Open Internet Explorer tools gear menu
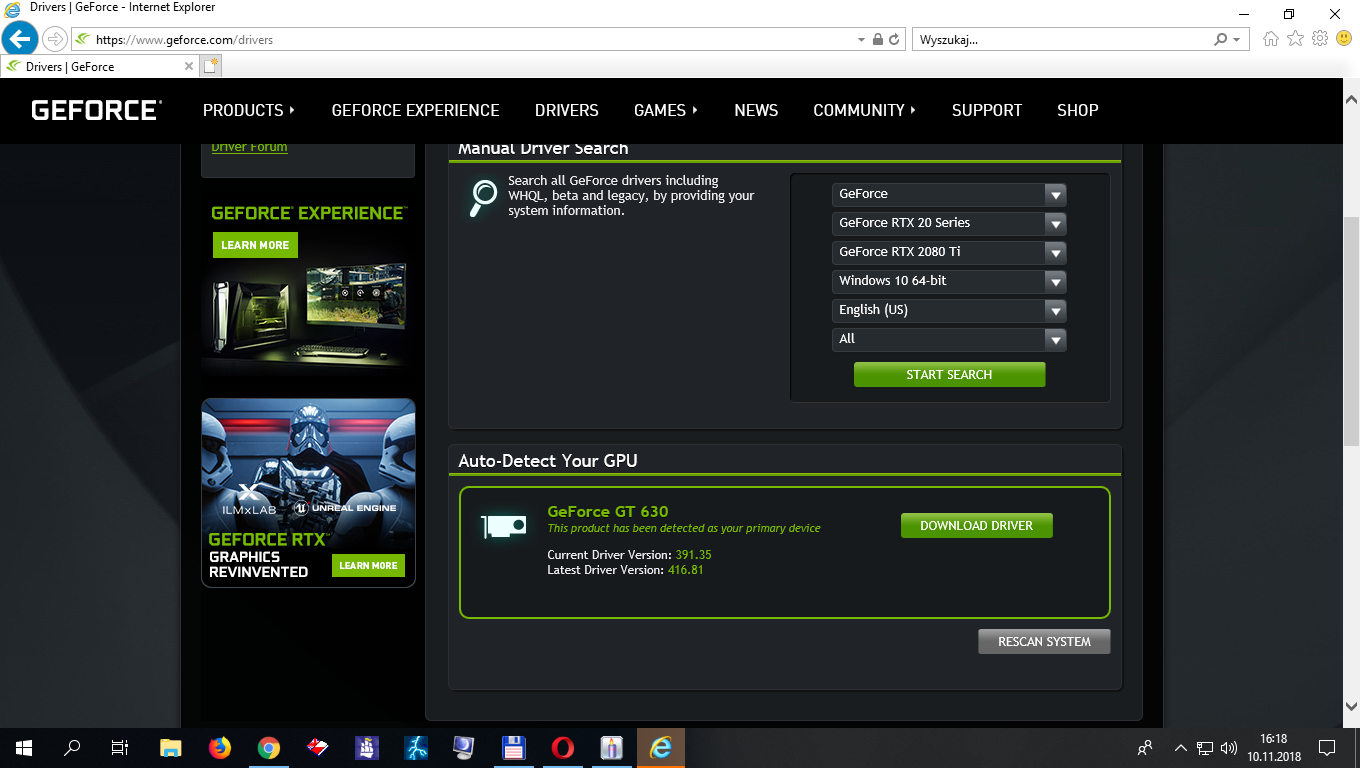Screen dimensions: 1360x768 (1319, 39)
